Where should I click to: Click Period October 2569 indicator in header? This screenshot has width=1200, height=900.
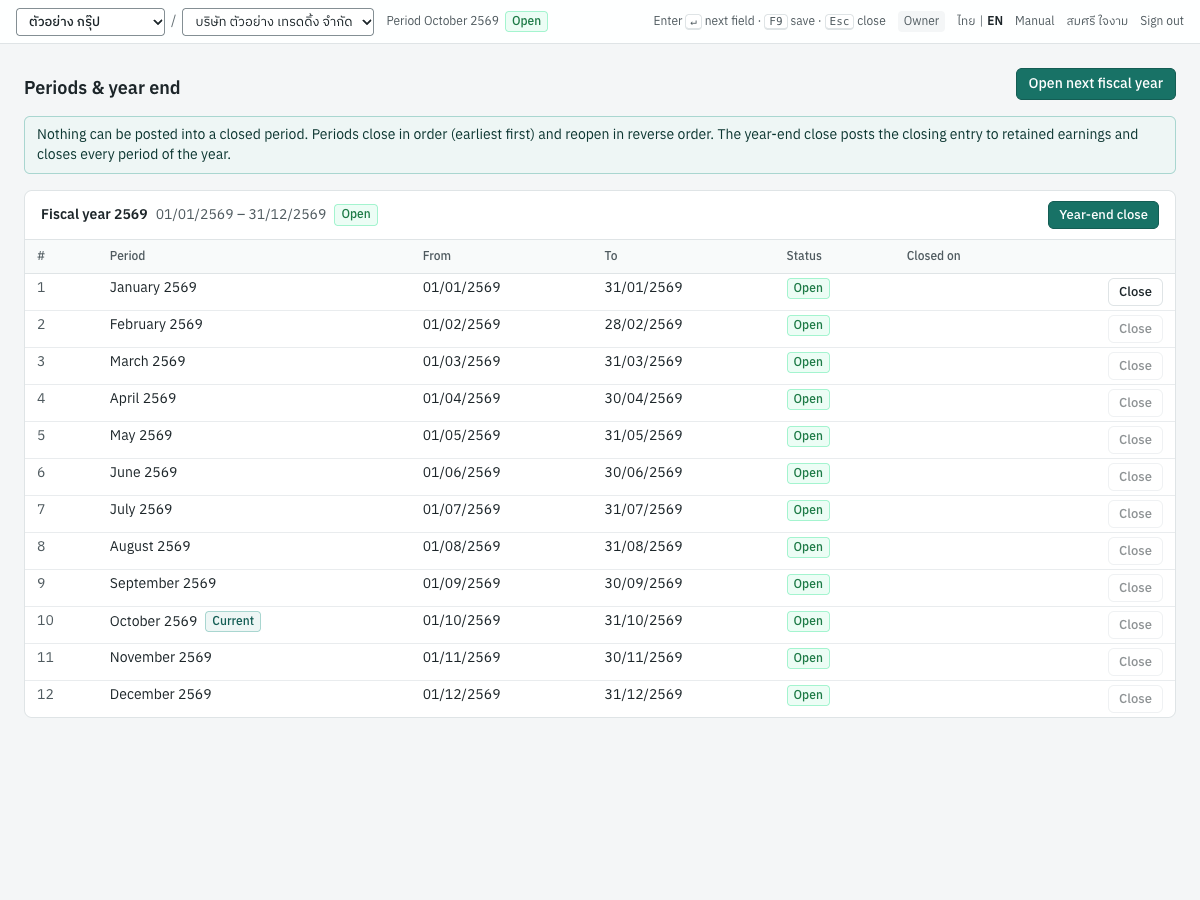[442, 21]
